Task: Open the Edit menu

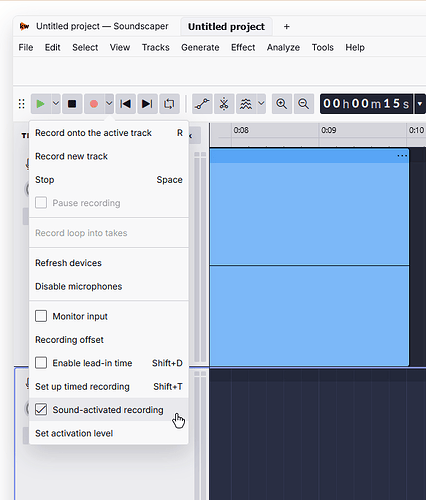Action: pyautogui.click(x=53, y=48)
